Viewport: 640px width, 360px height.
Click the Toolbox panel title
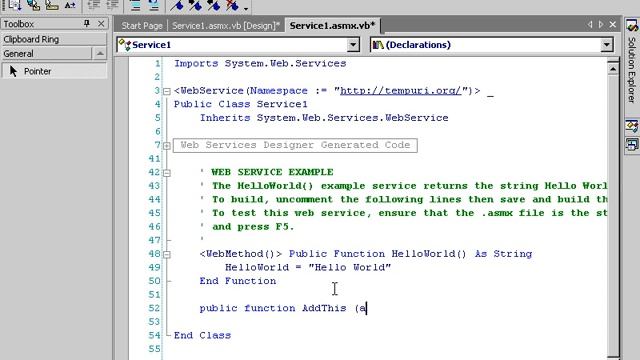point(19,24)
